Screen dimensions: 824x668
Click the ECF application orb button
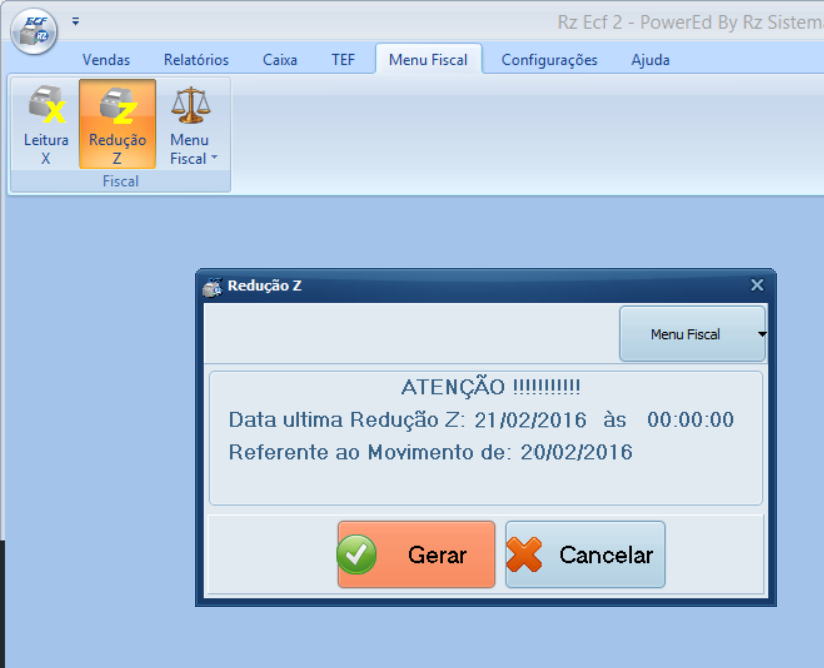(34, 30)
